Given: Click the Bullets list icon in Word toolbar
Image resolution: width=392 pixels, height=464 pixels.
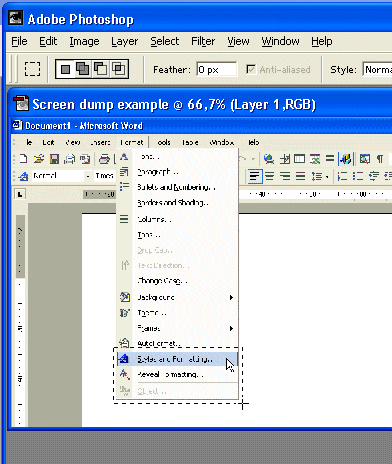Looking at the screenshot, I should [x=357, y=176].
